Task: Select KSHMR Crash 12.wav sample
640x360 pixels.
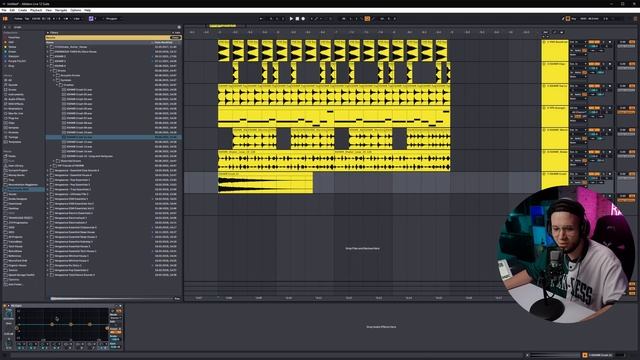Action: (x=79, y=142)
